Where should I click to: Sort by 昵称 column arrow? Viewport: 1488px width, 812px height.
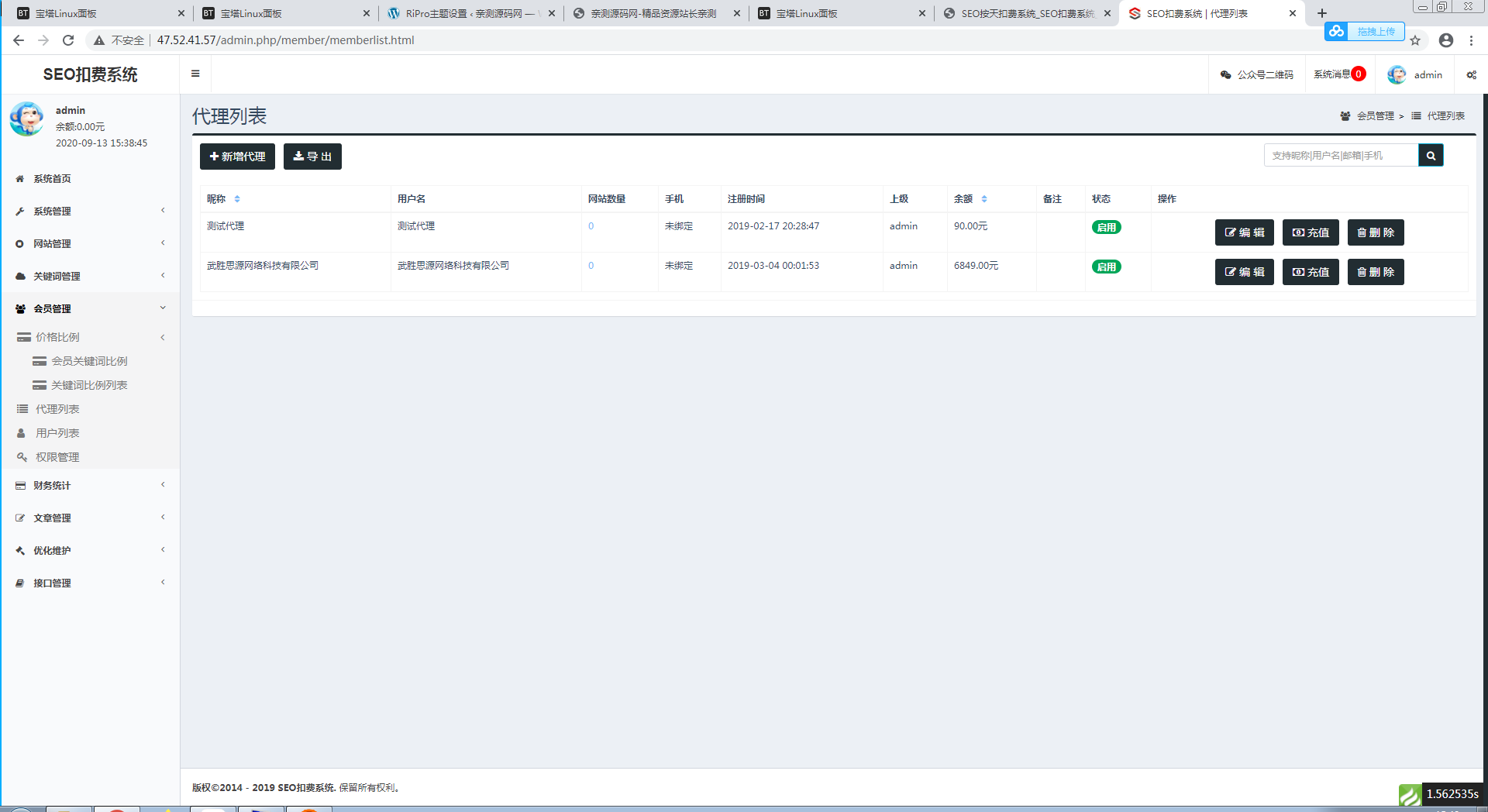coord(237,199)
